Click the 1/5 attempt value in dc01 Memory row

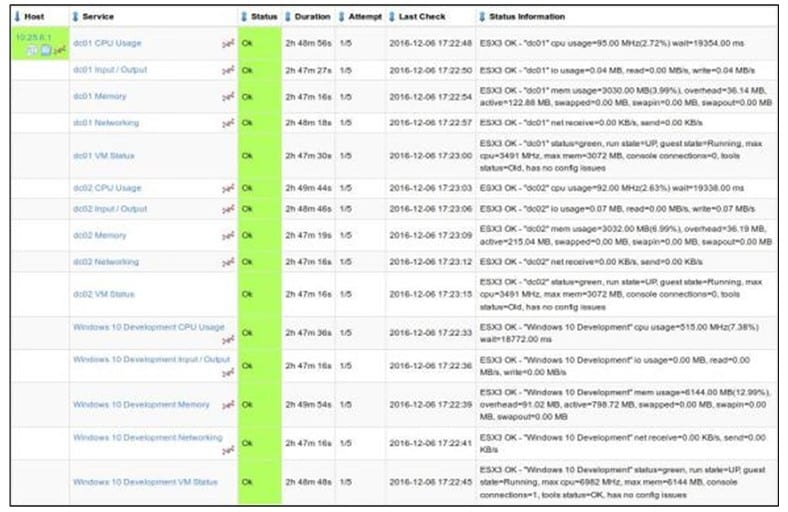point(345,96)
